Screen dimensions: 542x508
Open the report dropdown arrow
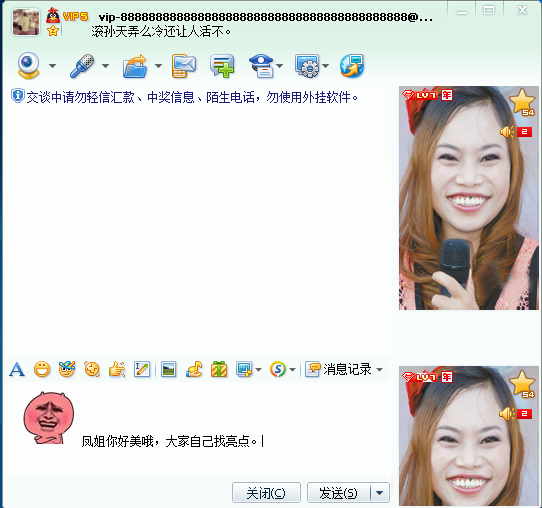[280, 66]
